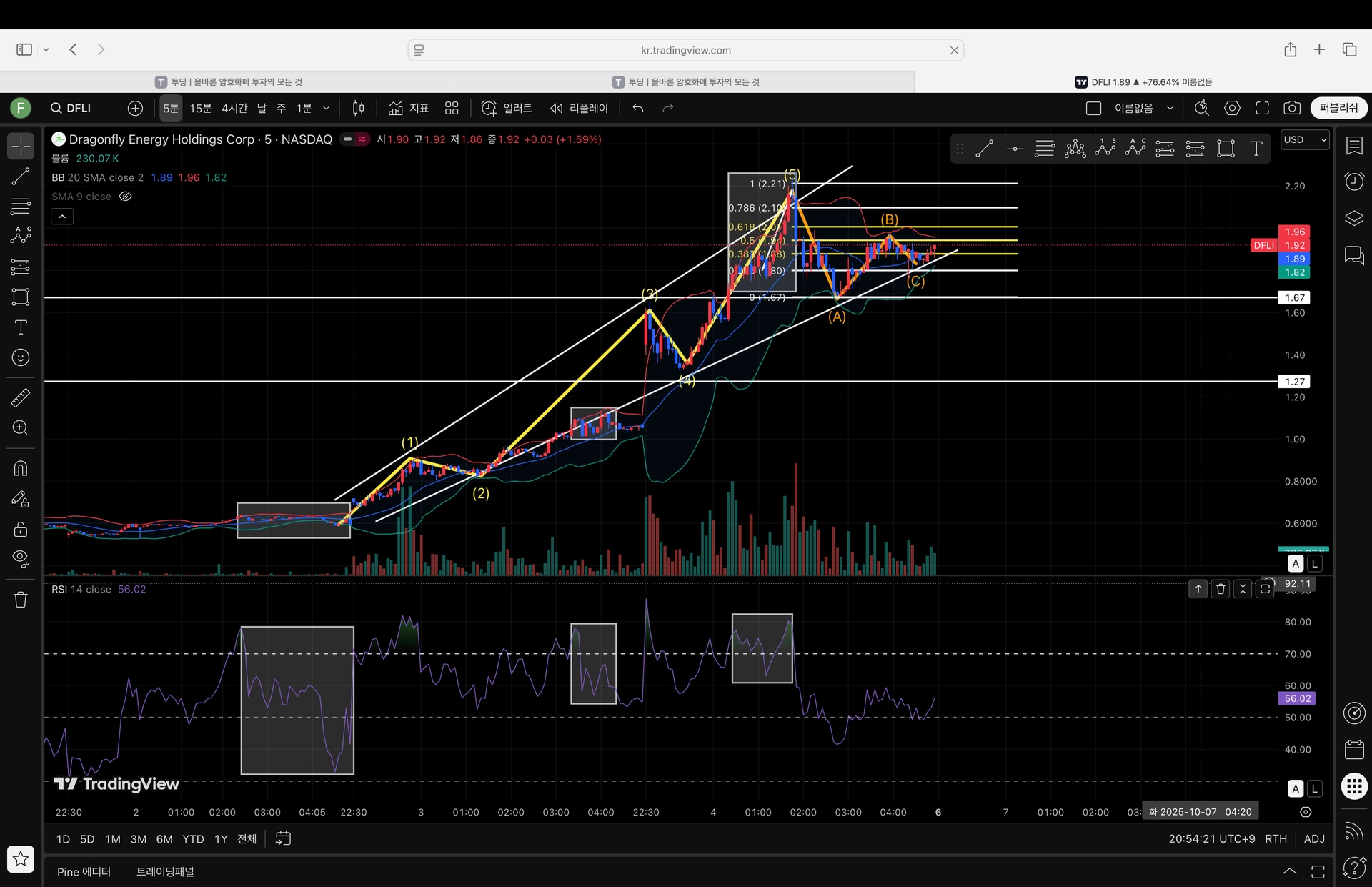
Task: Select the 1Y date range
Action: coord(221,838)
